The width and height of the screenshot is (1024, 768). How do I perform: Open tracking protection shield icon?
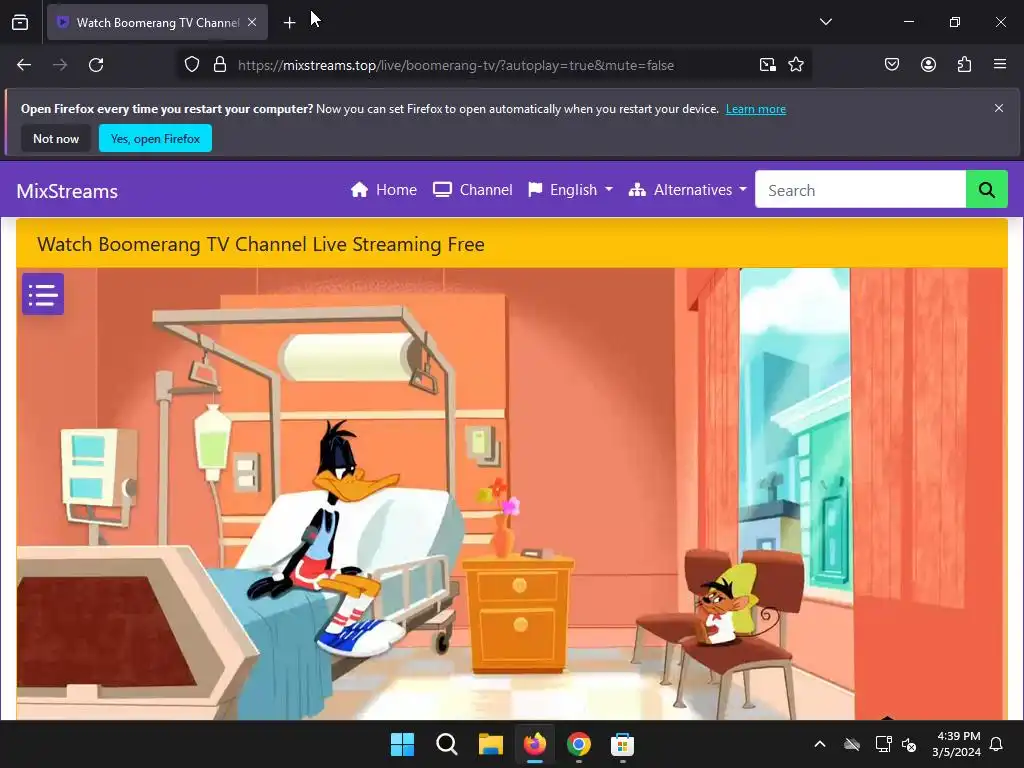[191, 65]
